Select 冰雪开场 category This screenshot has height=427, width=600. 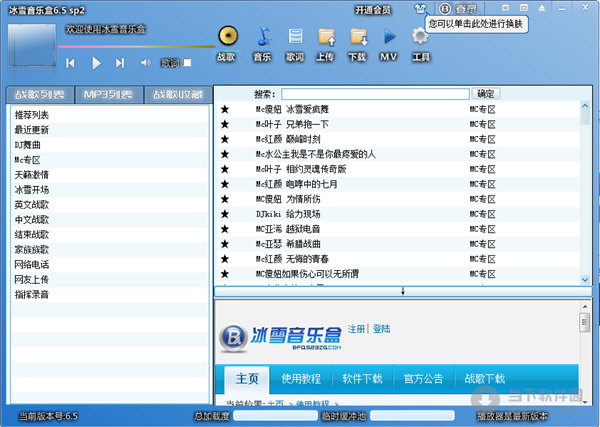32,190
